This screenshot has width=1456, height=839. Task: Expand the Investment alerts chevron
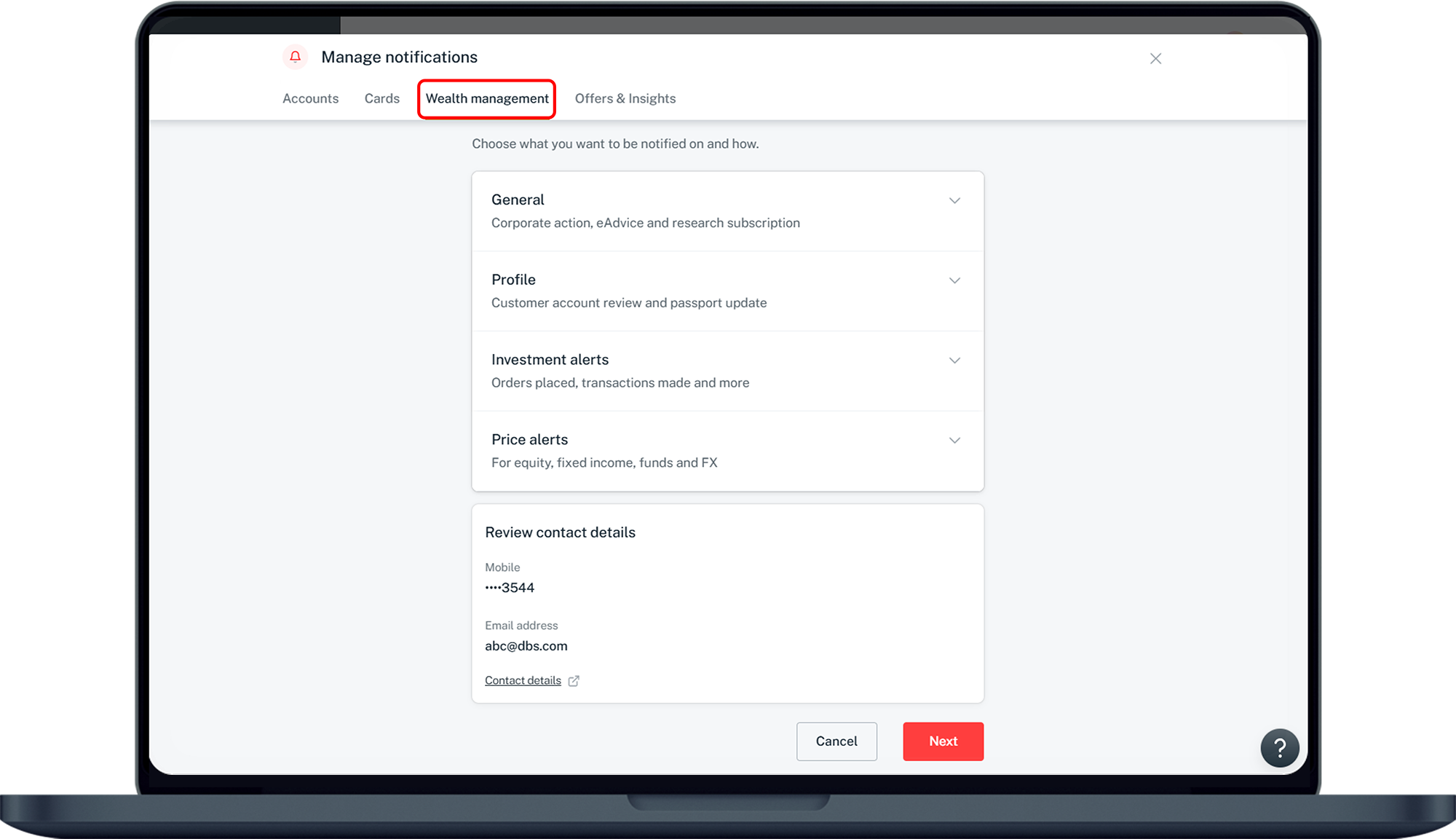click(x=954, y=361)
